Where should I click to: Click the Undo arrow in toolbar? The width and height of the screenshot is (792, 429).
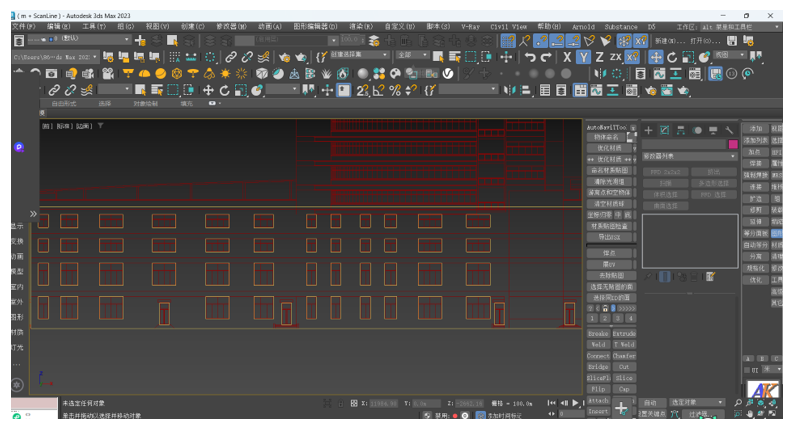530,57
